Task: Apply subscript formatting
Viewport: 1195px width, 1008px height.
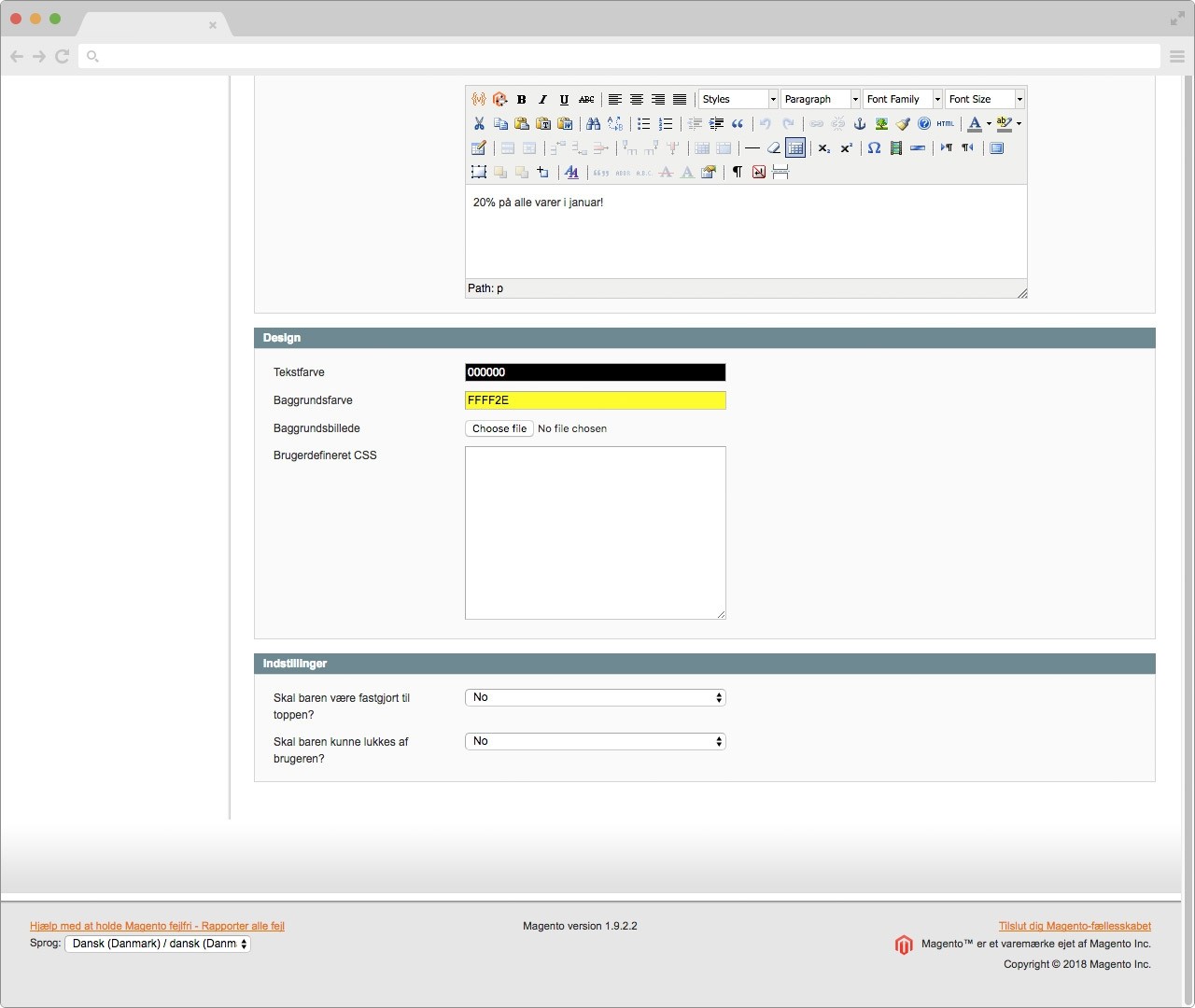Action: [x=823, y=147]
